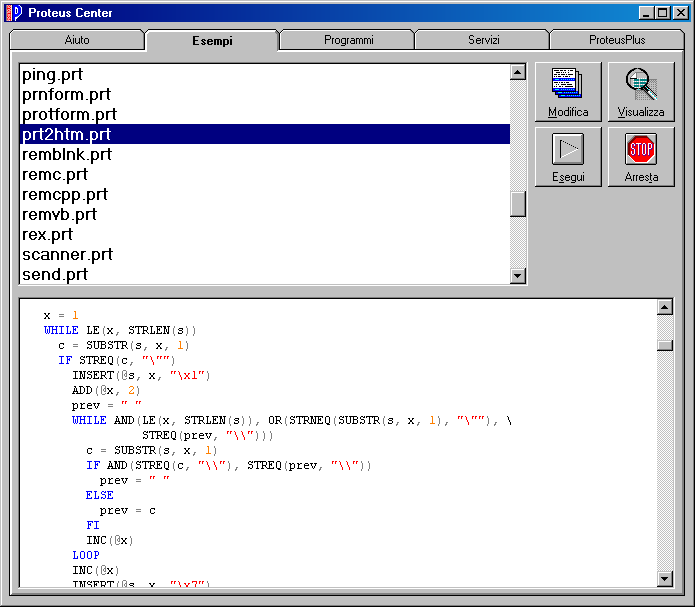Image resolution: width=695 pixels, height=607 pixels.
Task: Choose protform.prt from the list
Action: click(265, 114)
